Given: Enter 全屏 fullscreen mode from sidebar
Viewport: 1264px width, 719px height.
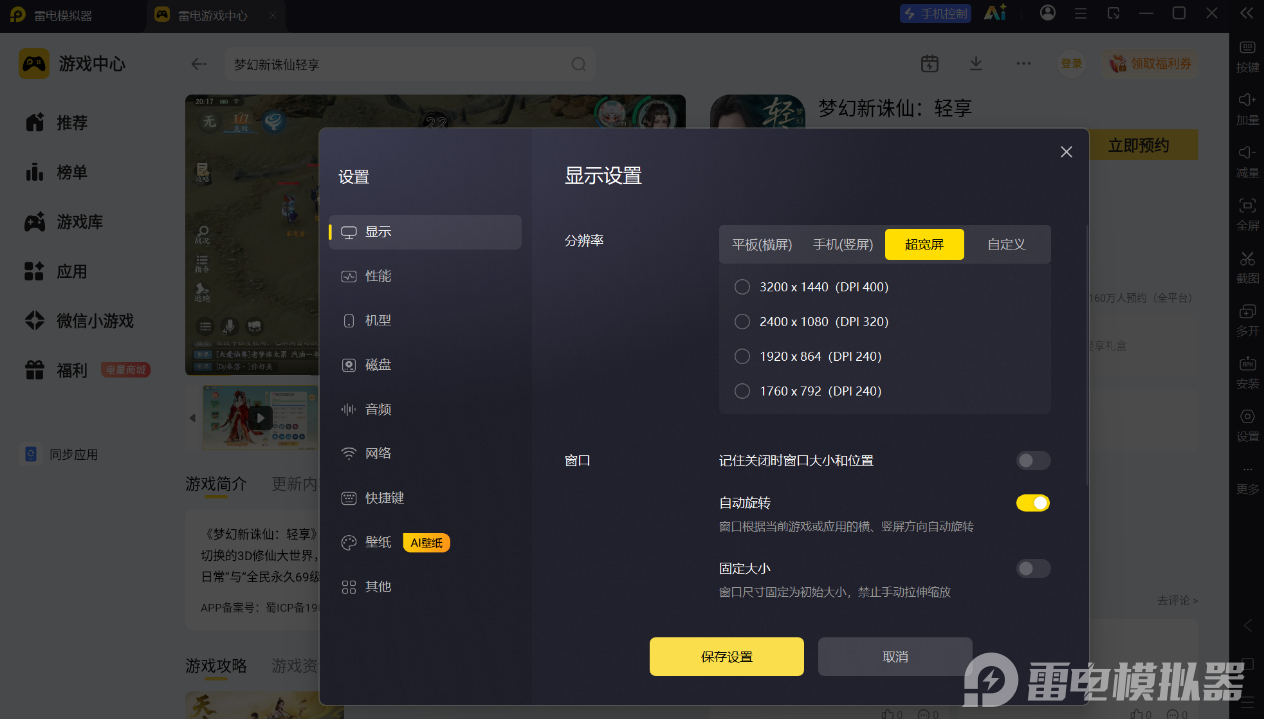Looking at the screenshot, I should (1247, 214).
